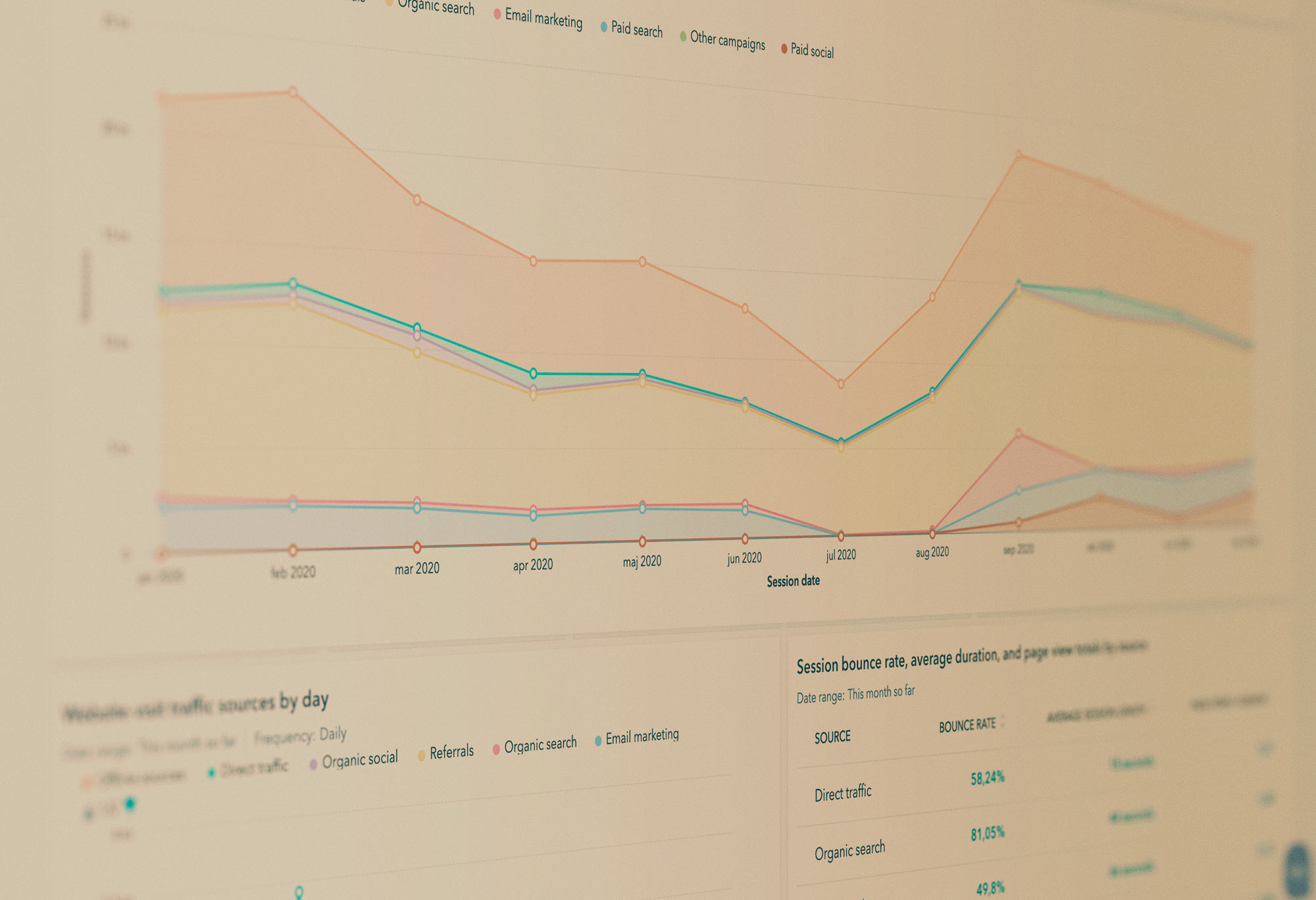
Task: Select red-brown baseline point at apr 2020
Action: [x=534, y=544]
